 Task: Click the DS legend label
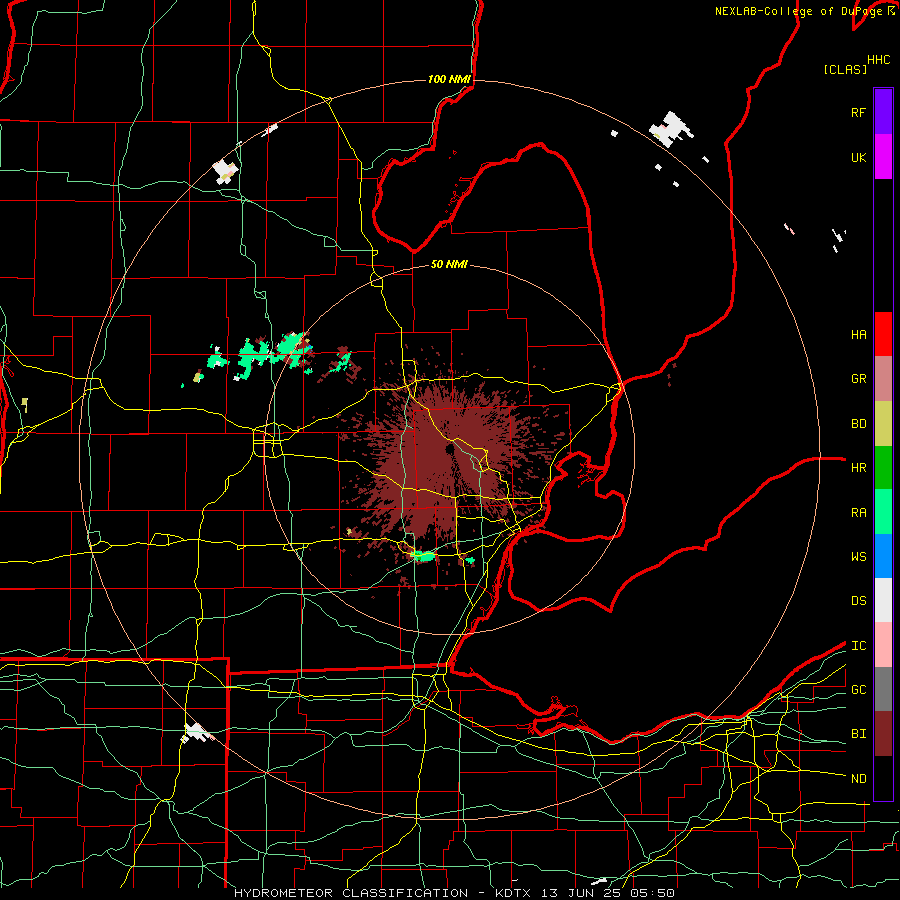click(x=858, y=601)
